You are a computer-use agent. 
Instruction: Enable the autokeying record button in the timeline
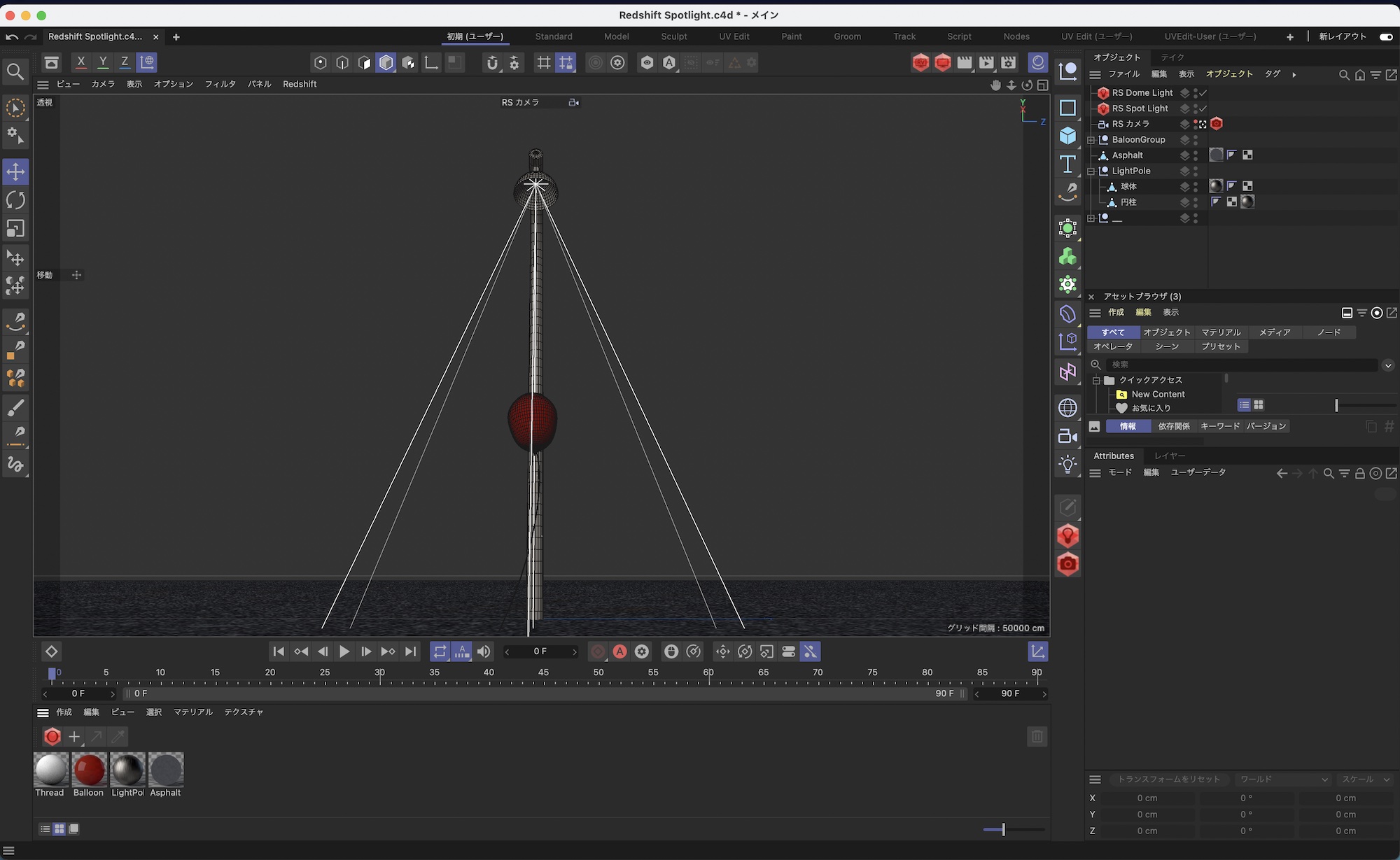[619, 651]
